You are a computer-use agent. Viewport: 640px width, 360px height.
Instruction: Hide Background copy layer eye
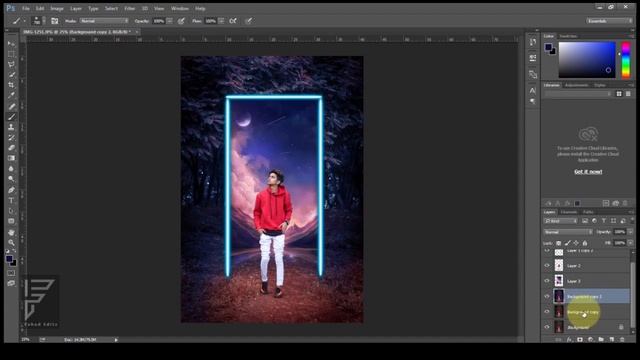coord(547,312)
